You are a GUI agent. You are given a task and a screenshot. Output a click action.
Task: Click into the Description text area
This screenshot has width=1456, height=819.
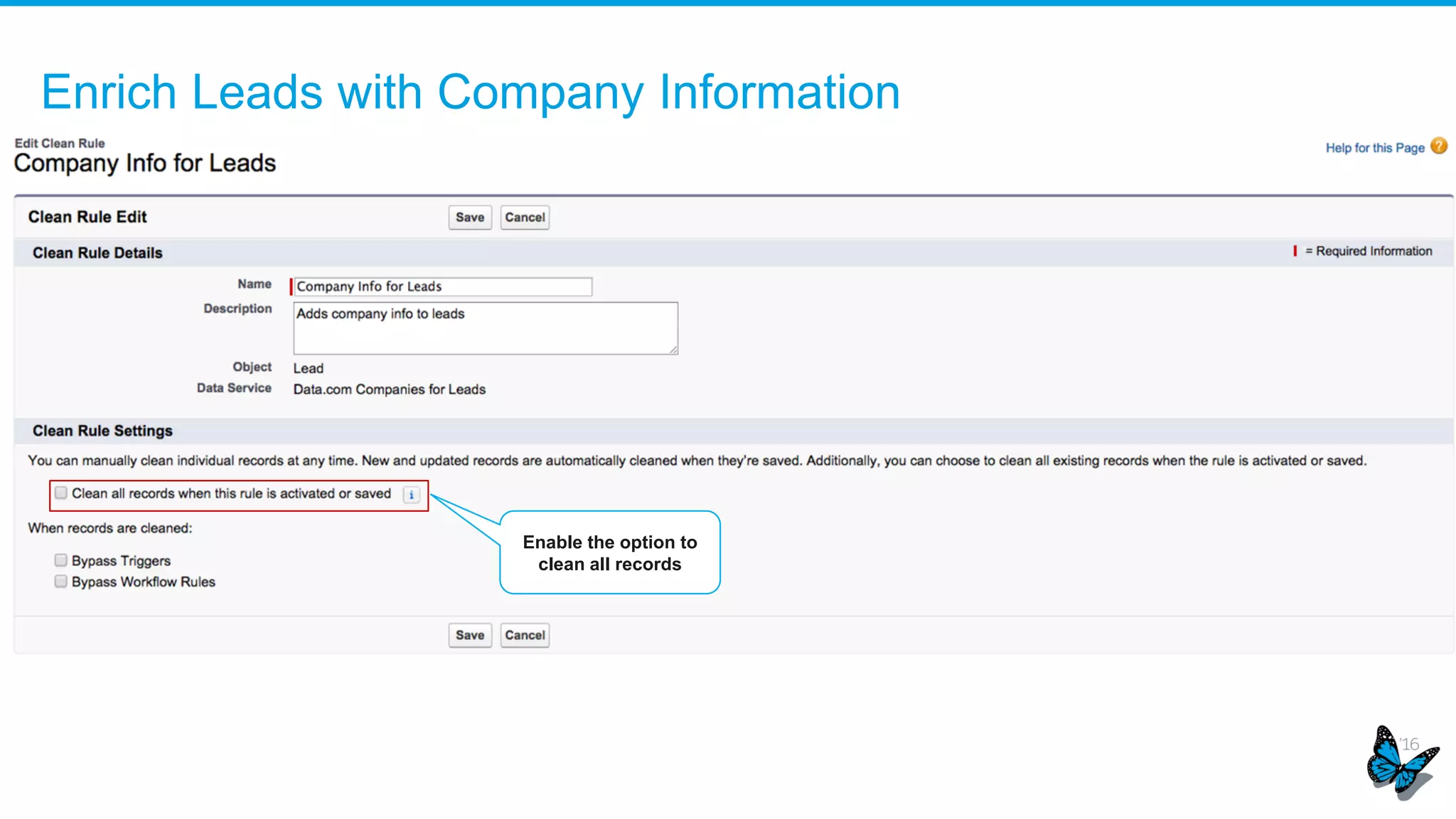click(x=486, y=328)
